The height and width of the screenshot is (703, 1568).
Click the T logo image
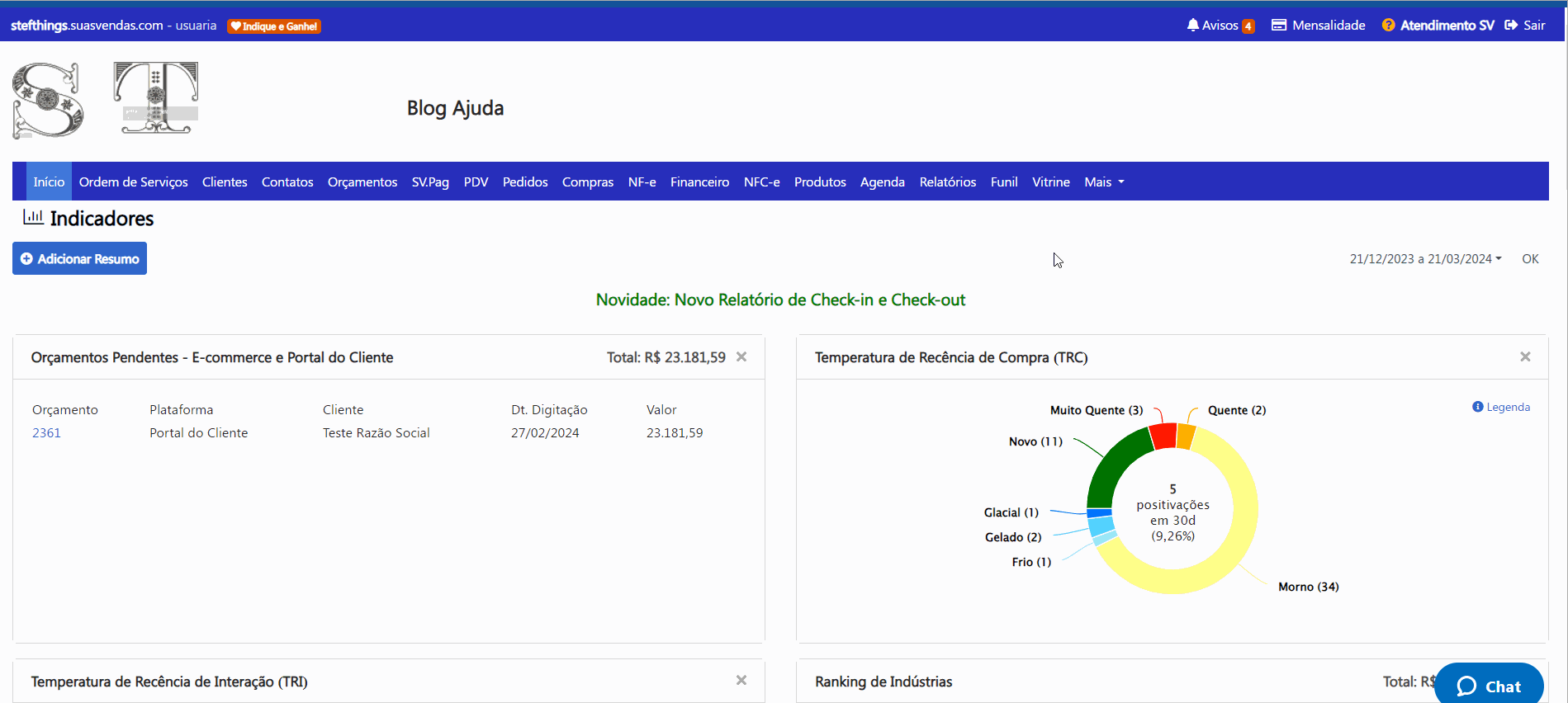(x=156, y=97)
